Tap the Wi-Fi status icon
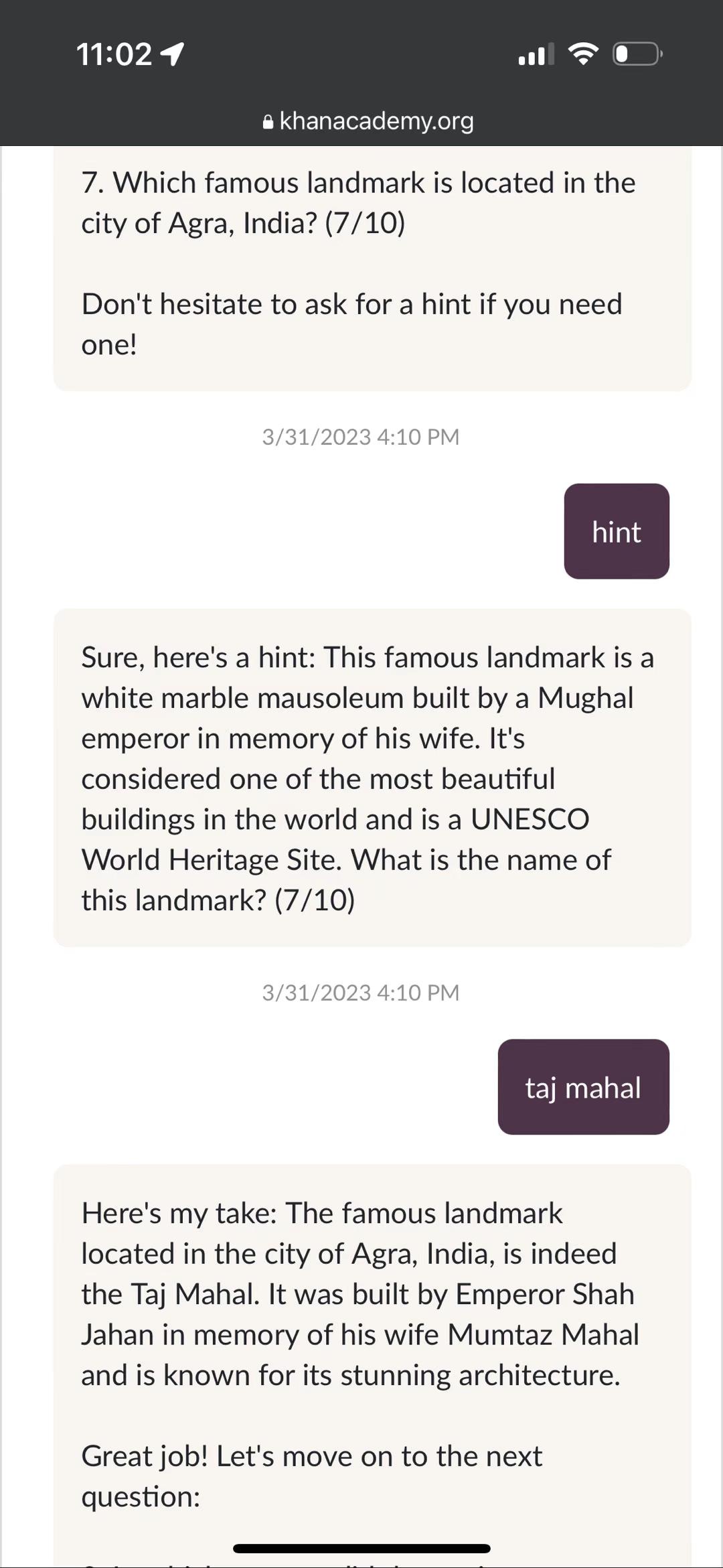 click(582, 54)
